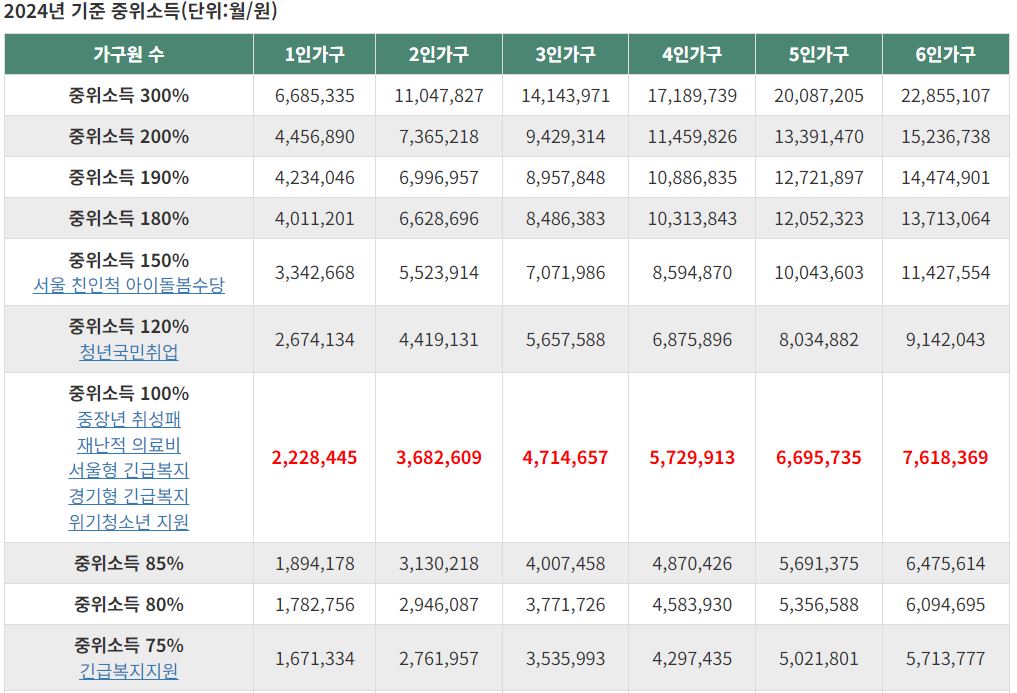Screen dimensions: 1017x693
Task: Click the 가구원 수 header cell
Action: click(x=127, y=57)
